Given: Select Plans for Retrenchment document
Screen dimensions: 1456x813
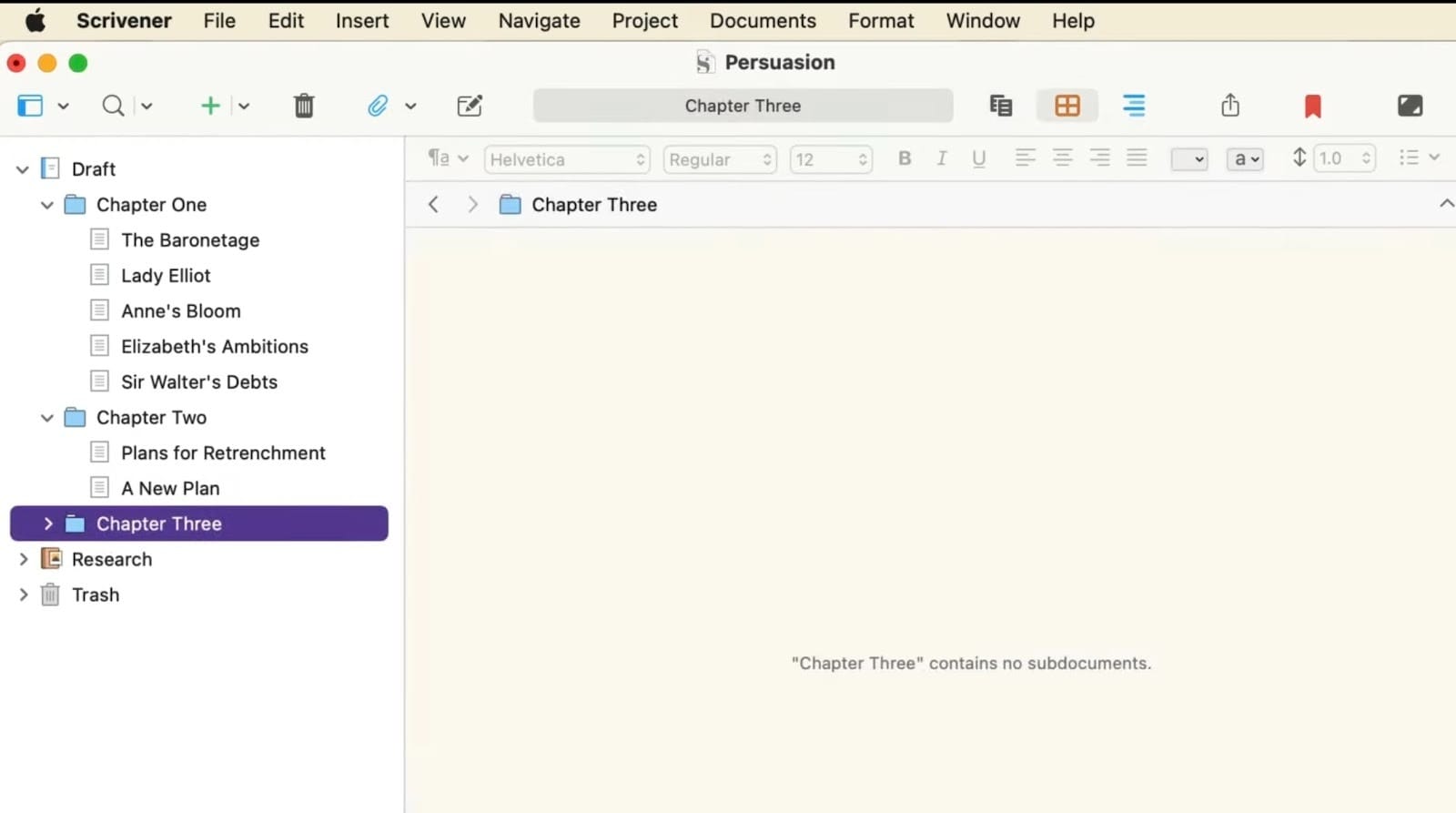Looking at the screenshot, I should point(223,453).
